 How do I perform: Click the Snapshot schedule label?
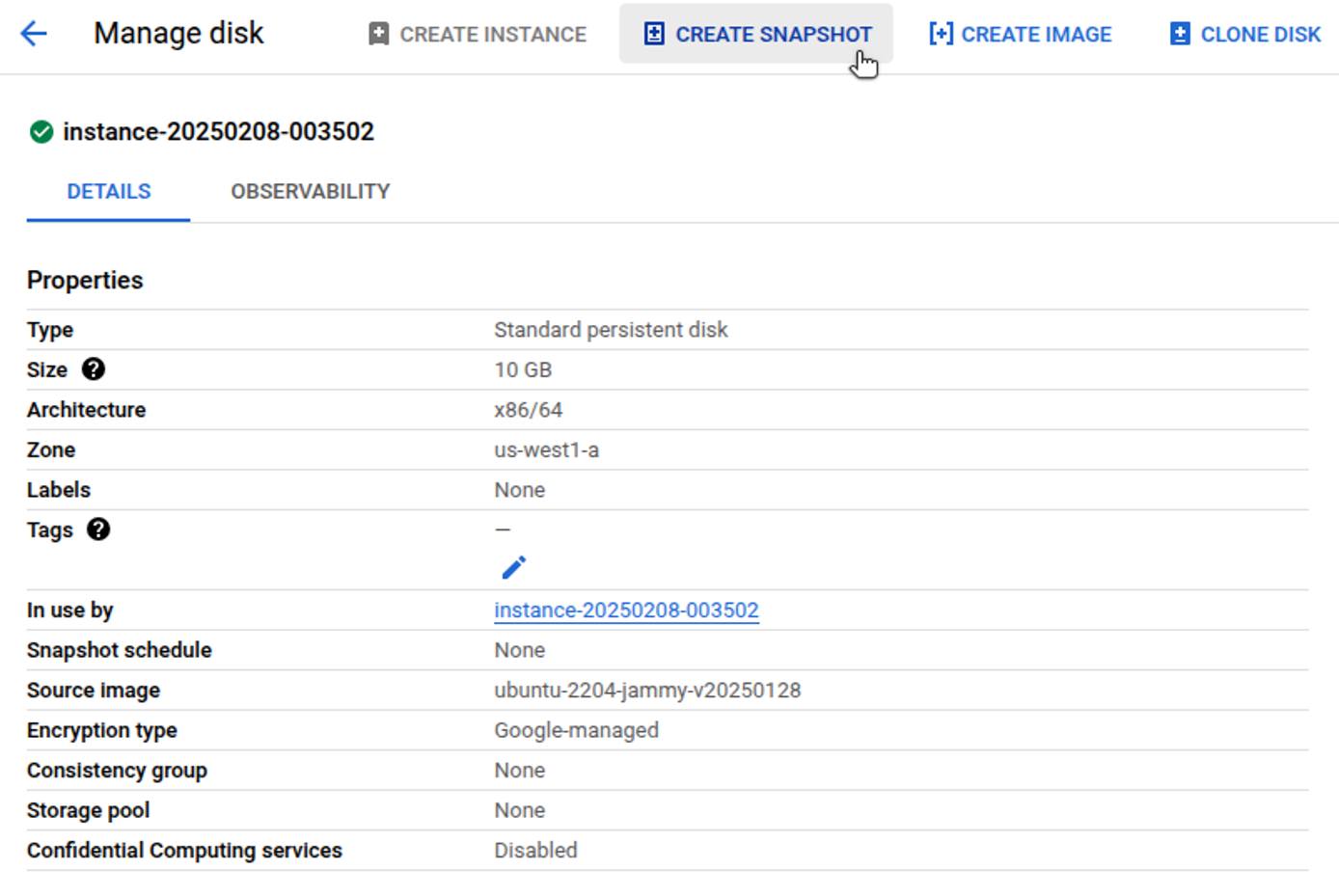tap(120, 650)
